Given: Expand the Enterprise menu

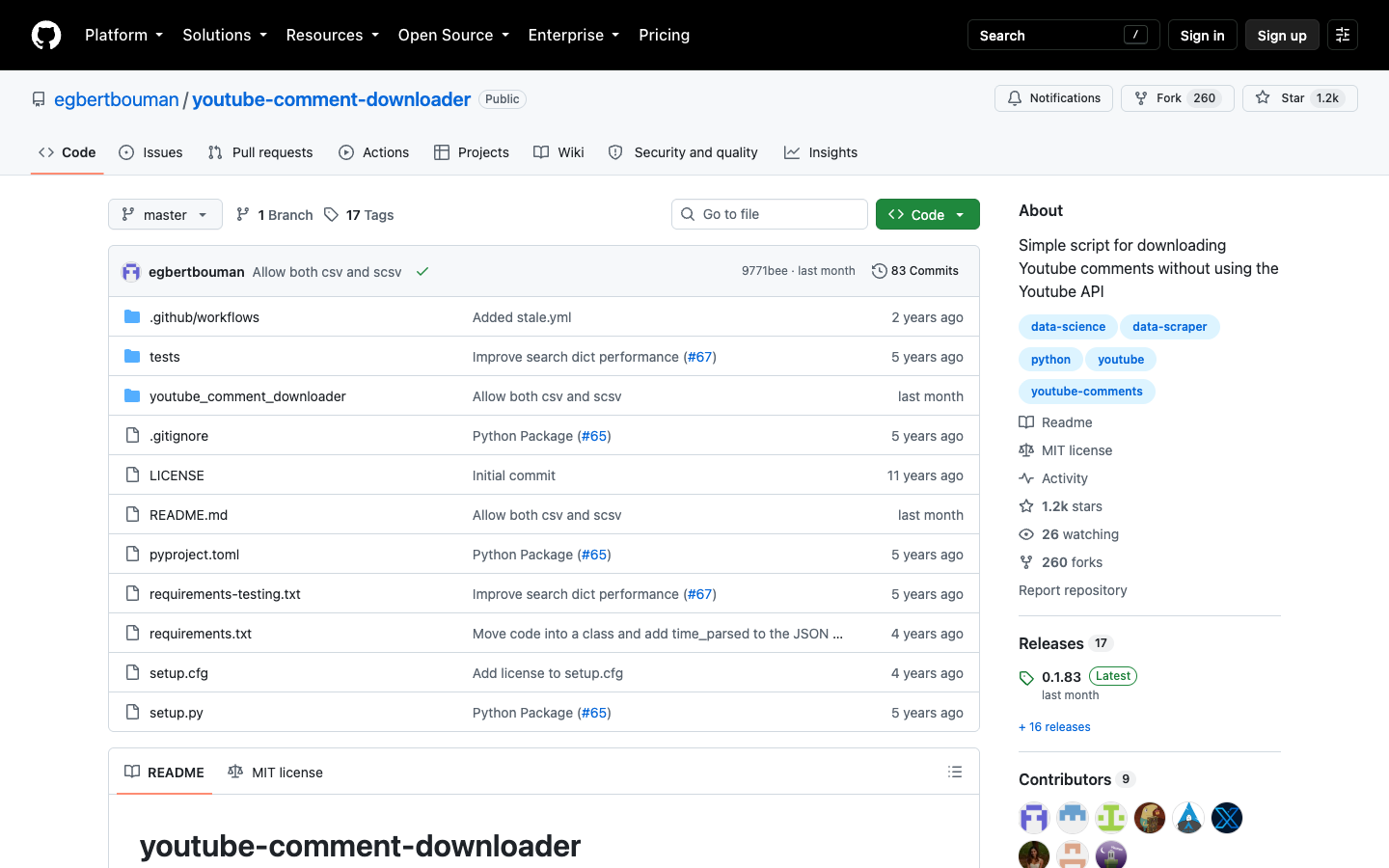Looking at the screenshot, I should coord(574,35).
